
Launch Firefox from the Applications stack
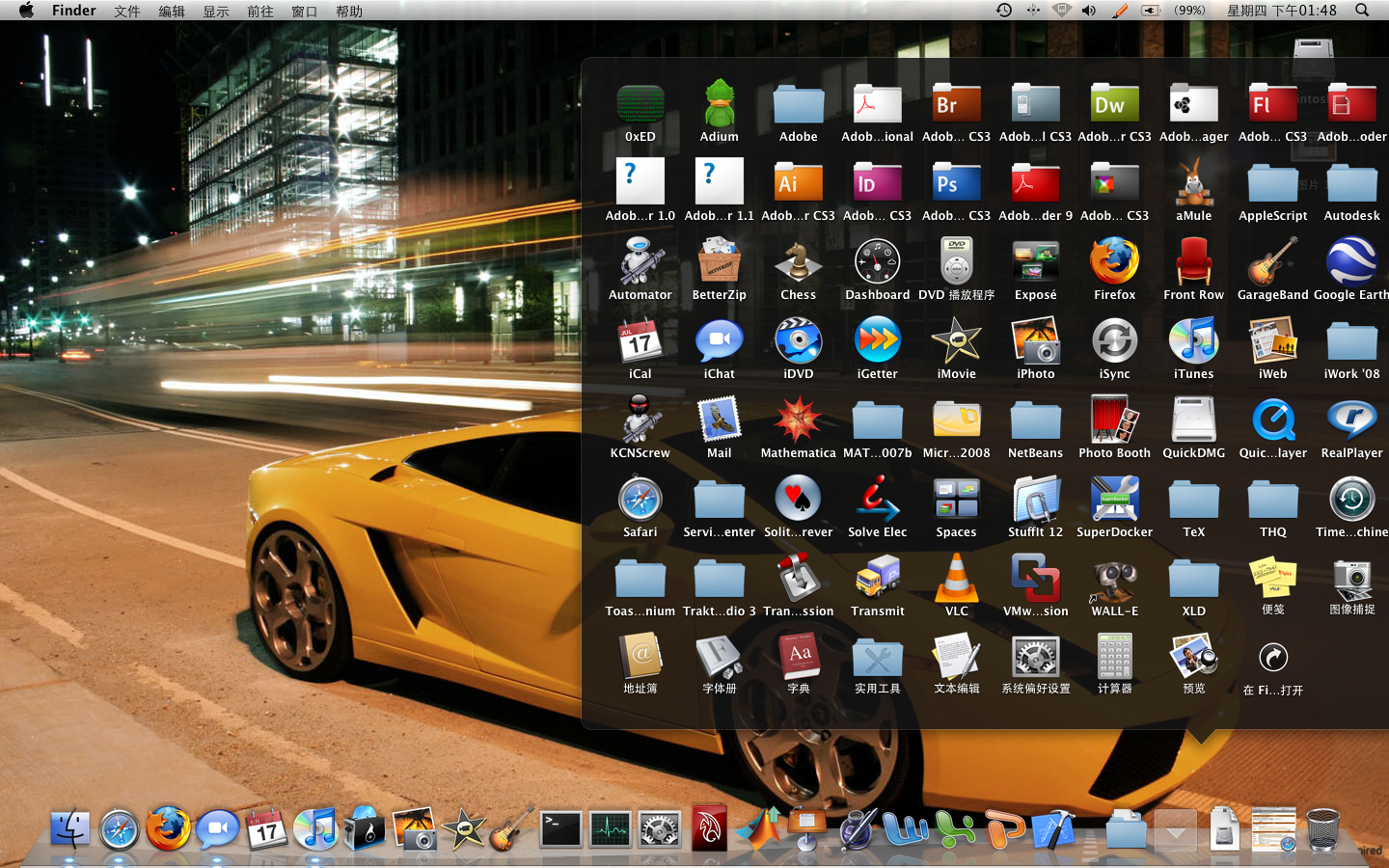pyautogui.click(x=1115, y=262)
